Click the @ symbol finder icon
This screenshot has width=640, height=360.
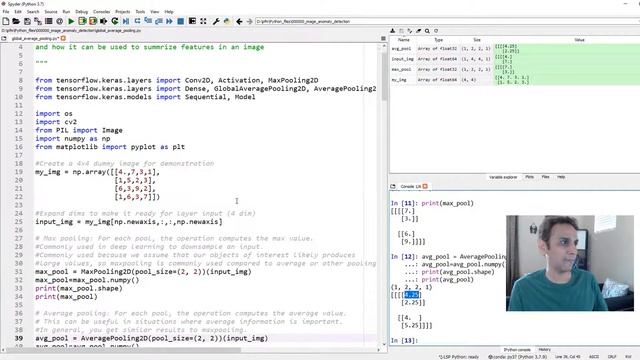[x=60, y=21]
